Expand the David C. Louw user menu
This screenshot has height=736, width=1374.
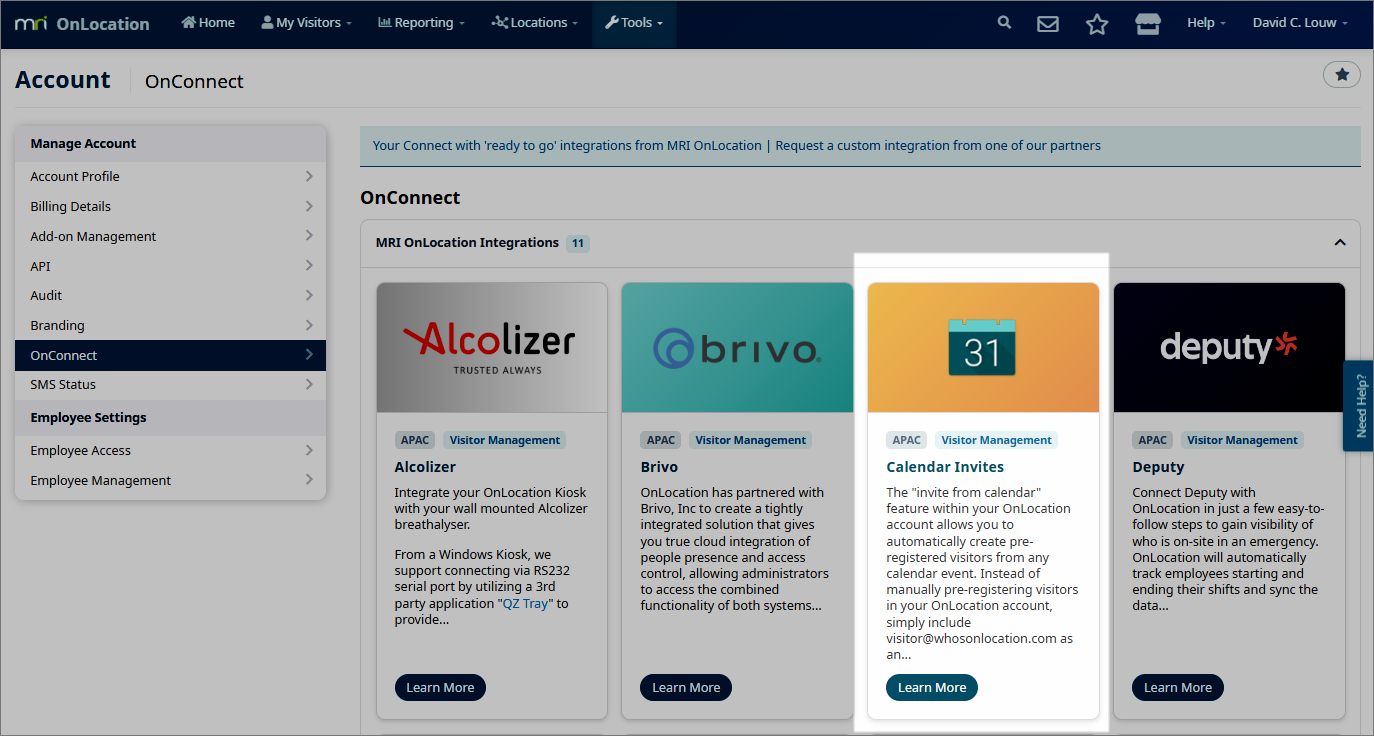(x=1299, y=23)
